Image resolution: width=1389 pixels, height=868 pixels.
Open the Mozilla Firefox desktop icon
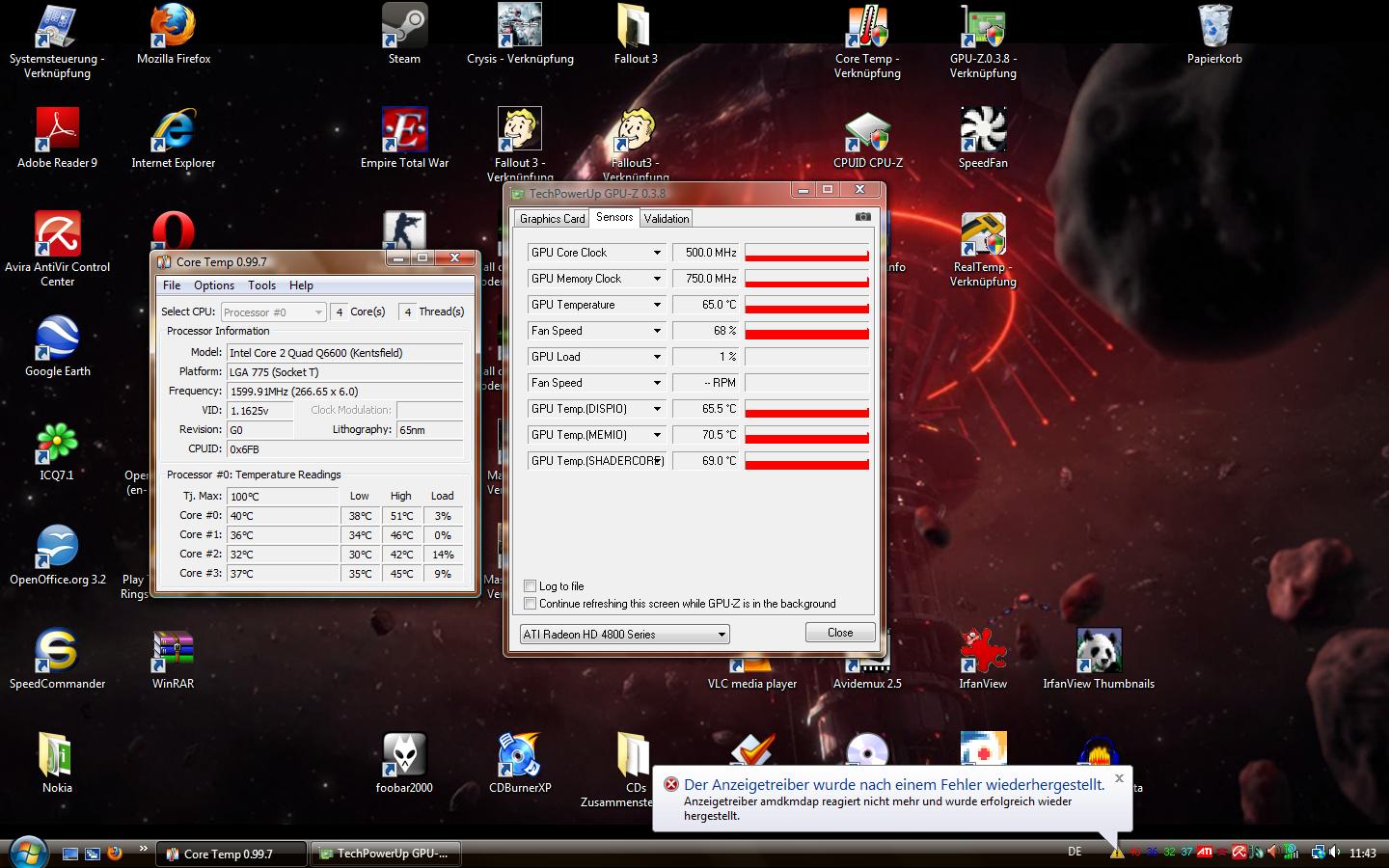pyautogui.click(x=173, y=27)
